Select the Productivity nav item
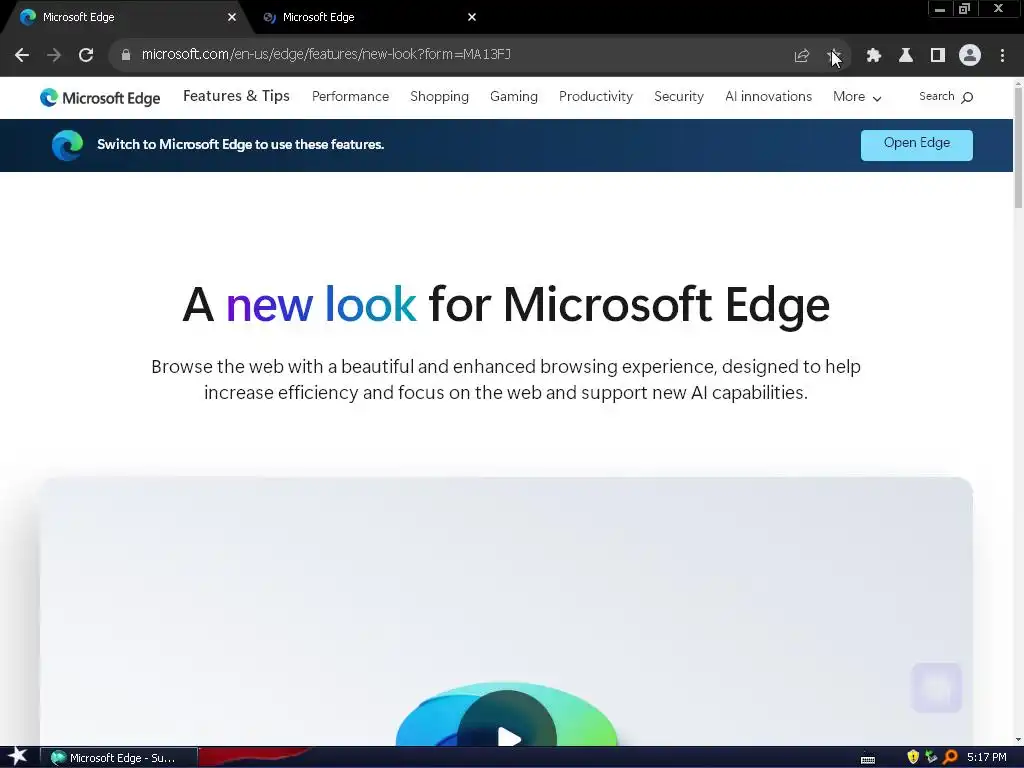The width and height of the screenshot is (1024, 768). coord(596,97)
